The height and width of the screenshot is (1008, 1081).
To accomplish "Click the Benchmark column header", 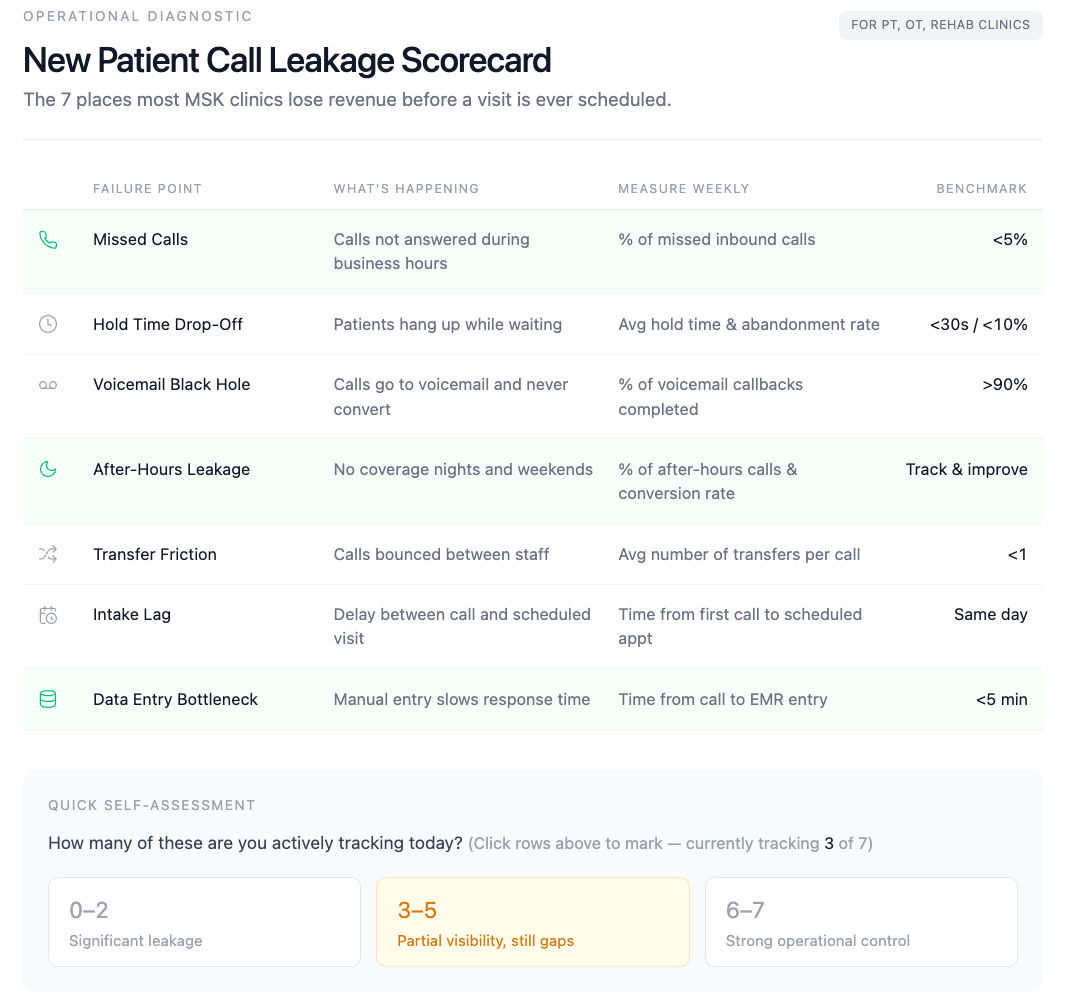I will click(981, 189).
